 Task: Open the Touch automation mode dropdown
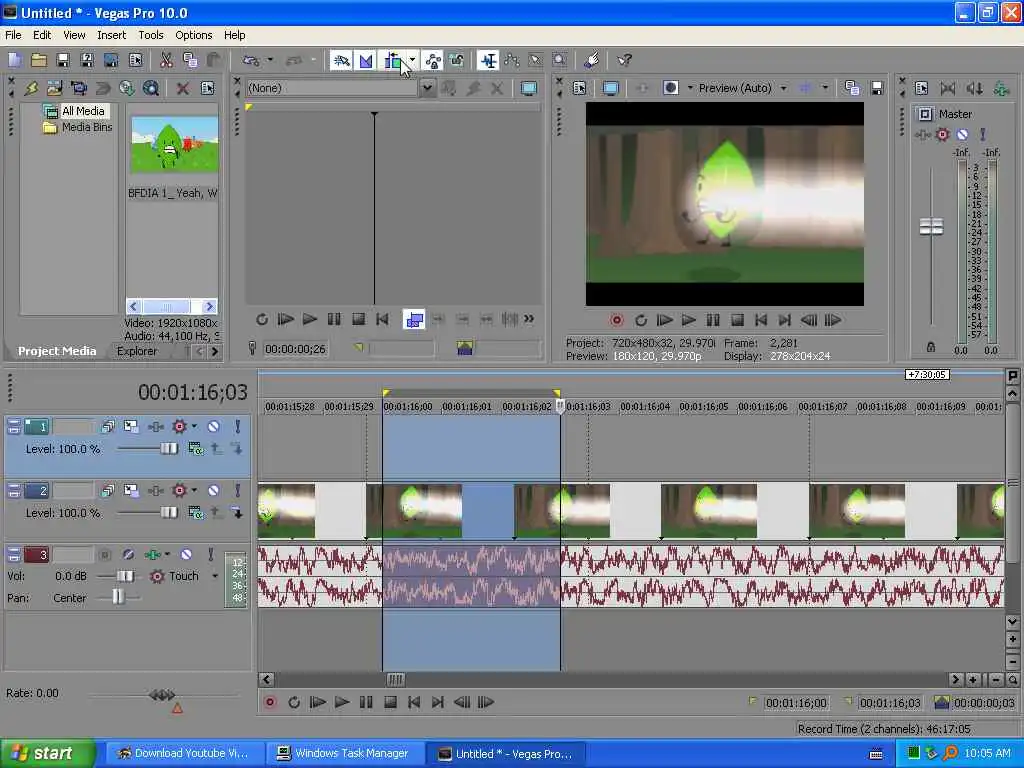click(x=215, y=576)
